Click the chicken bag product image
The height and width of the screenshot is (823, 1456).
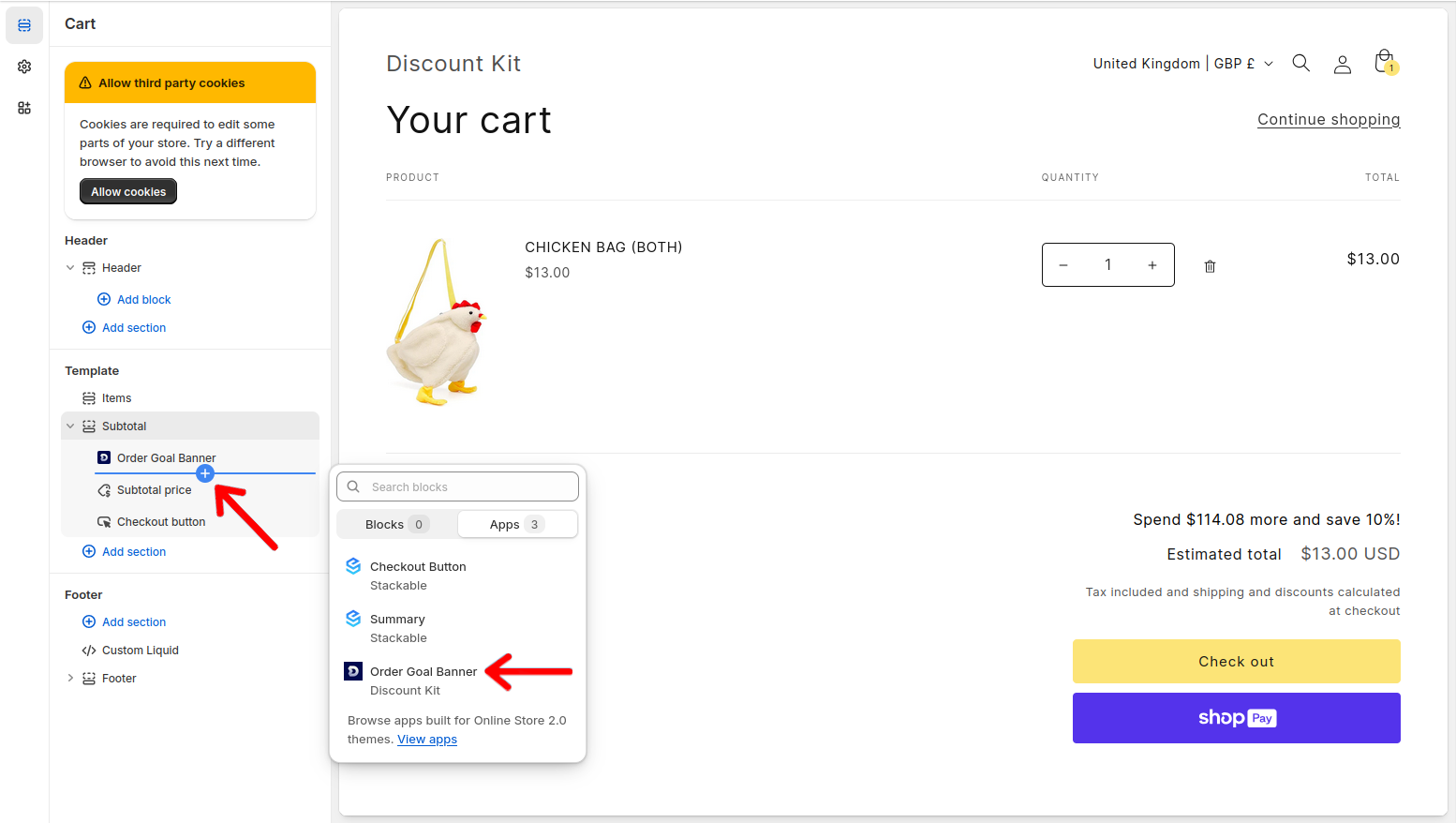coord(438,322)
